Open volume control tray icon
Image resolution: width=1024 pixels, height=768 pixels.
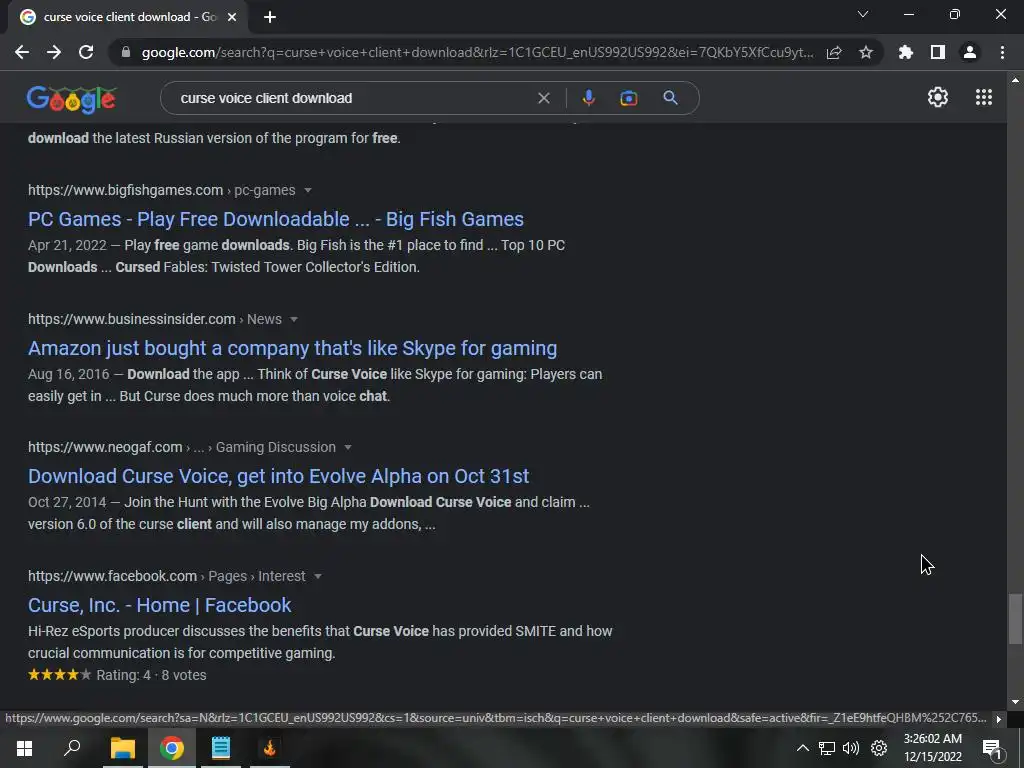pos(851,748)
